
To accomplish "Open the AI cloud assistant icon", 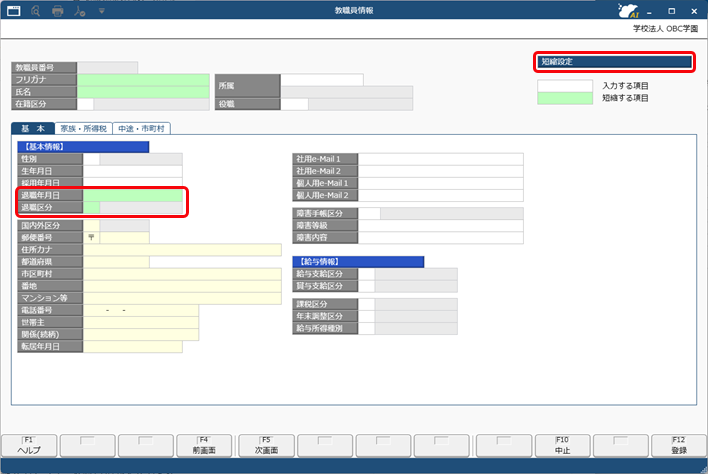I will click(631, 12).
